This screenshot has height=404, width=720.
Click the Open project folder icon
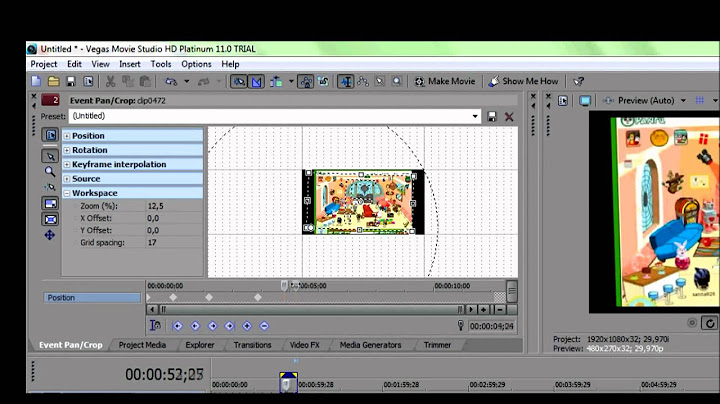[x=54, y=81]
